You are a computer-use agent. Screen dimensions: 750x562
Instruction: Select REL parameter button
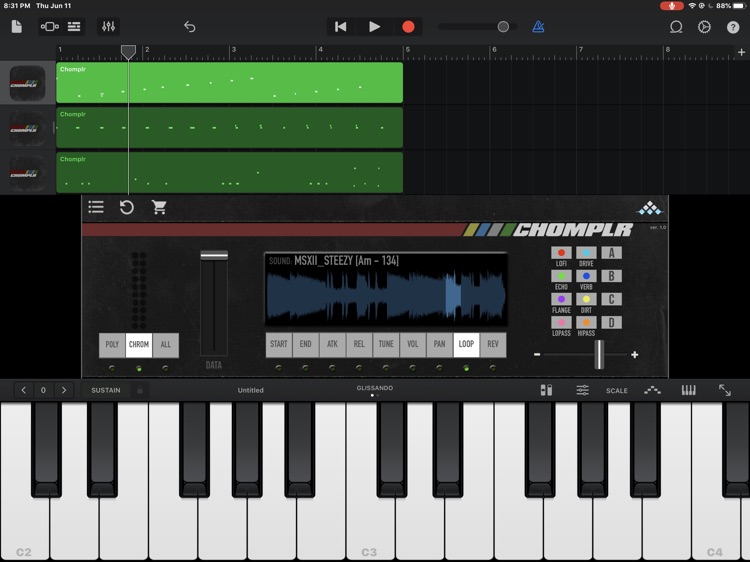[x=359, y=344]
